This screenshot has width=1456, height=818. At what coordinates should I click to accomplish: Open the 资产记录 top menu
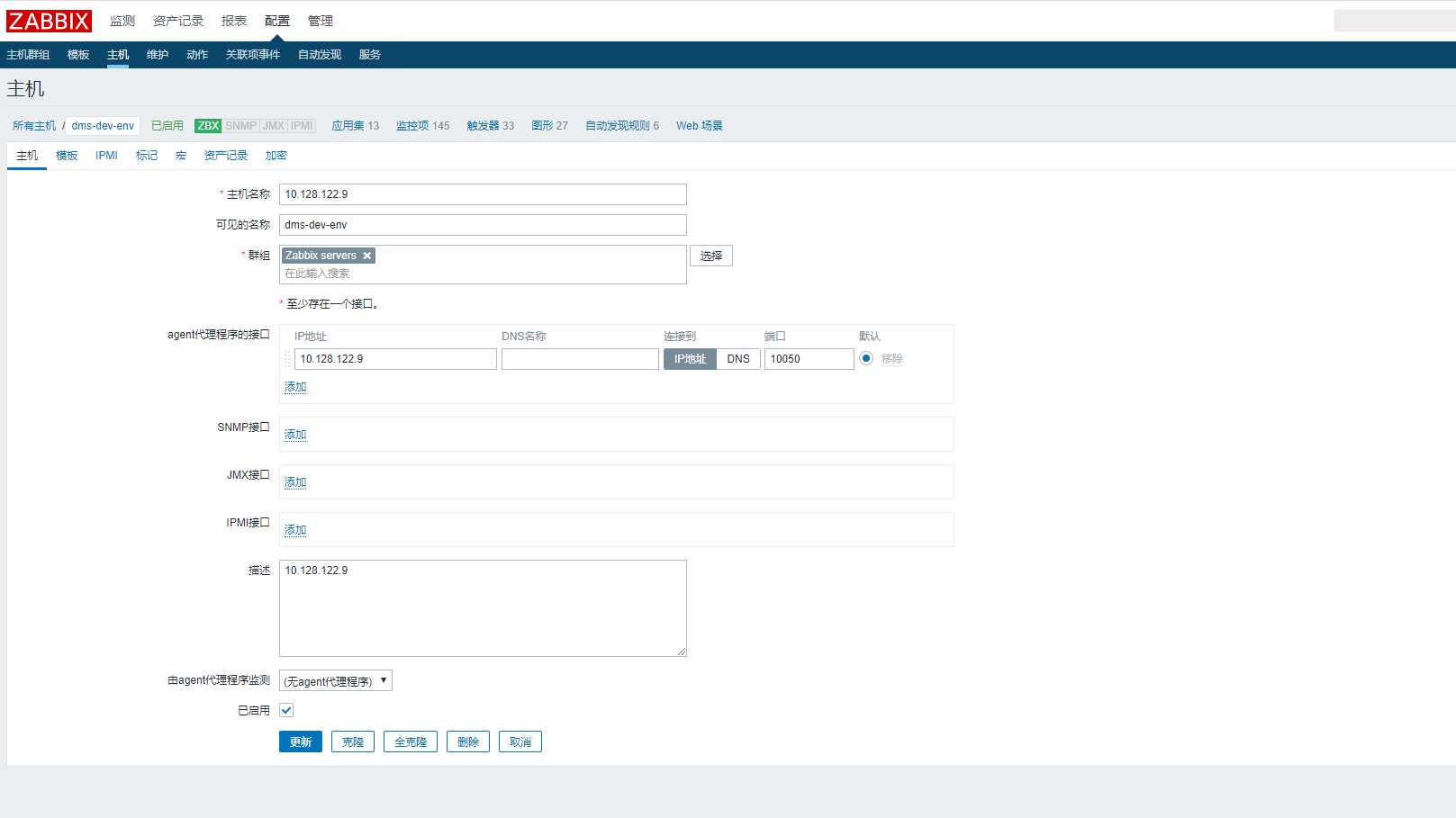coord(178,21)
